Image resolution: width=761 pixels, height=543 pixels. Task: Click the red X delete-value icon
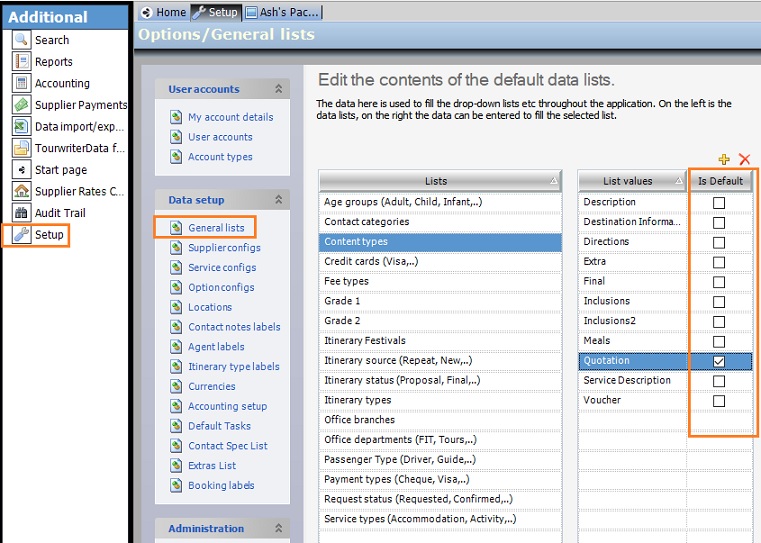tap(744, 160)
